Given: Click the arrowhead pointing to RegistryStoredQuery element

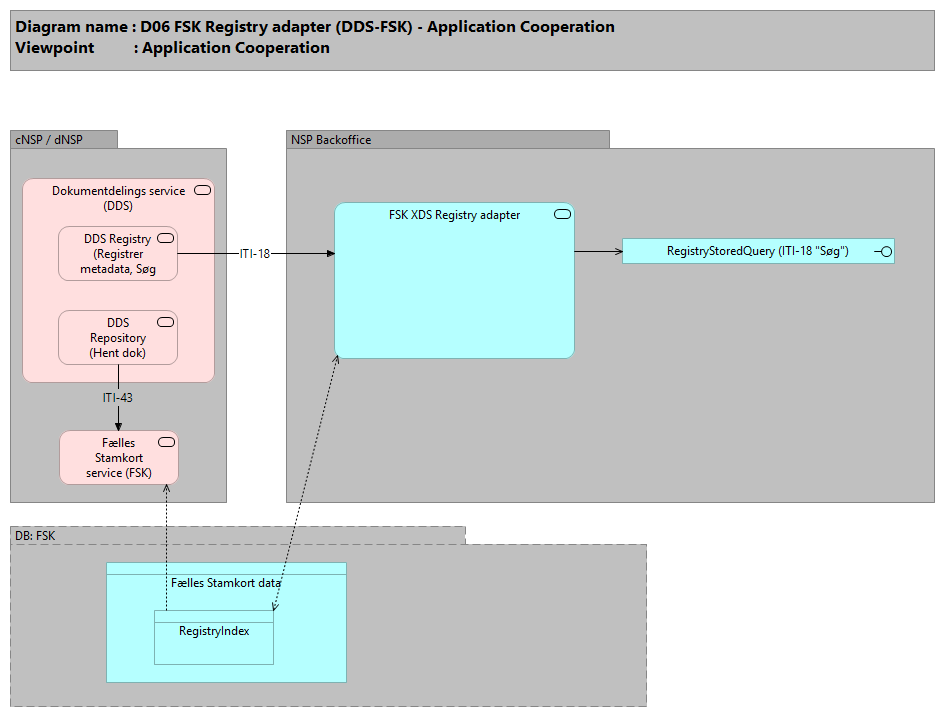Looking at the screenshot, I should pos(617,251).
